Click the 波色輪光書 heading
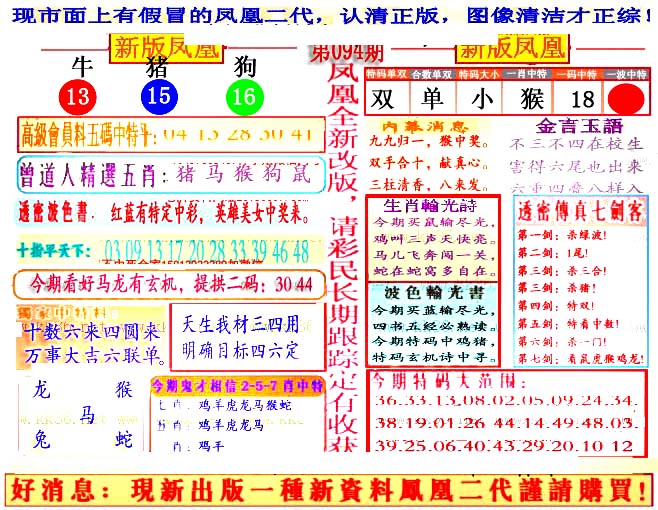This screenshot has height=510, width=658. 434,293
